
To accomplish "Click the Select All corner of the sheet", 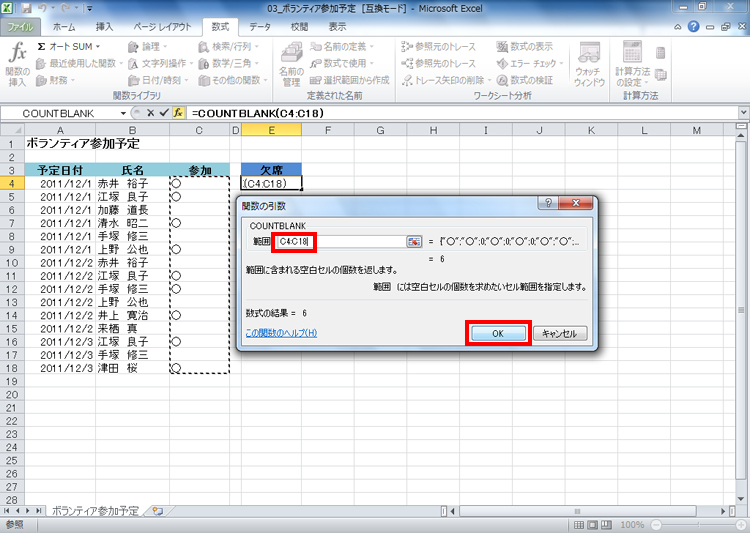I will (12, 130).
